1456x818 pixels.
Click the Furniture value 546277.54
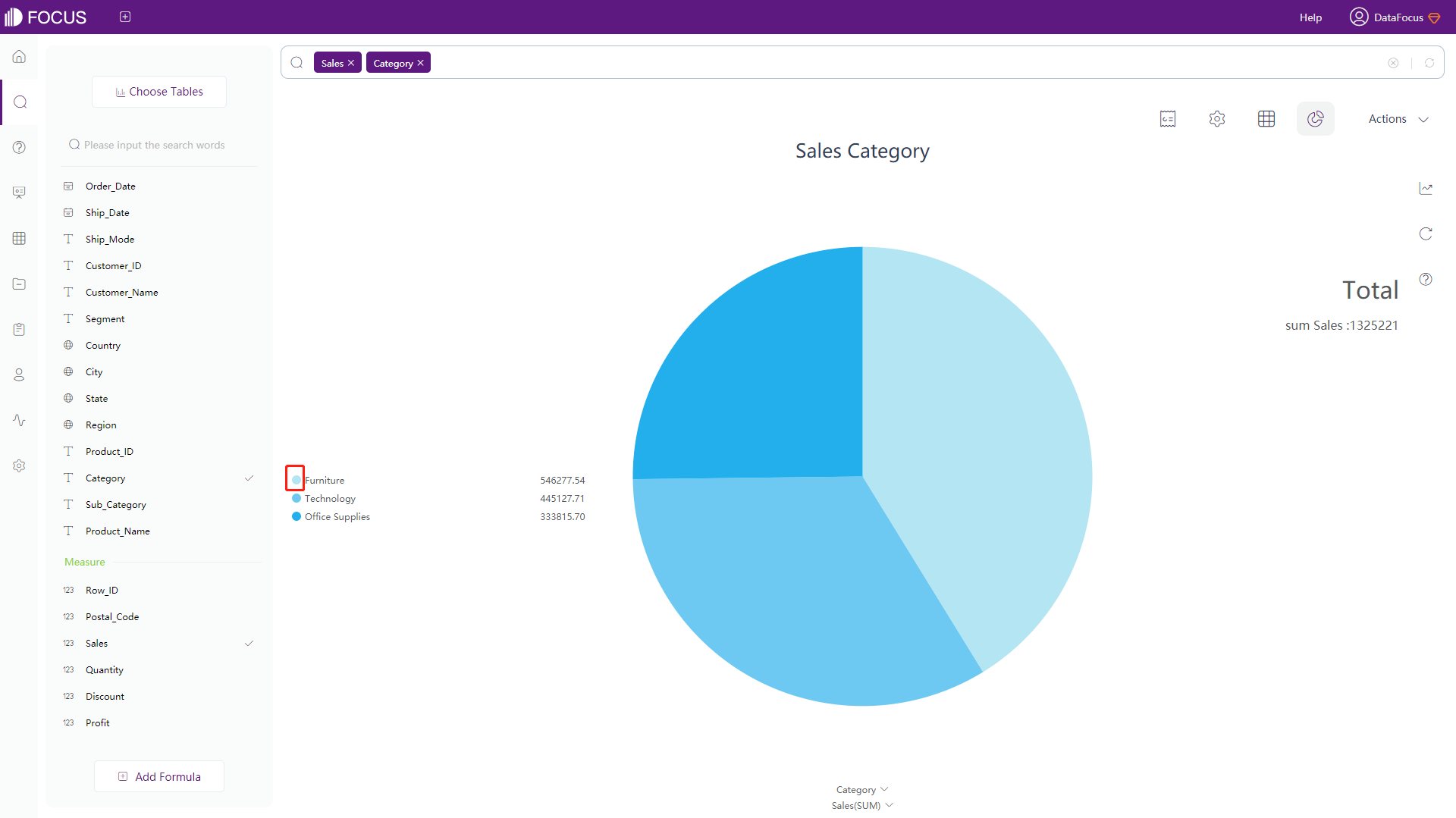click(x=563, y=481)
